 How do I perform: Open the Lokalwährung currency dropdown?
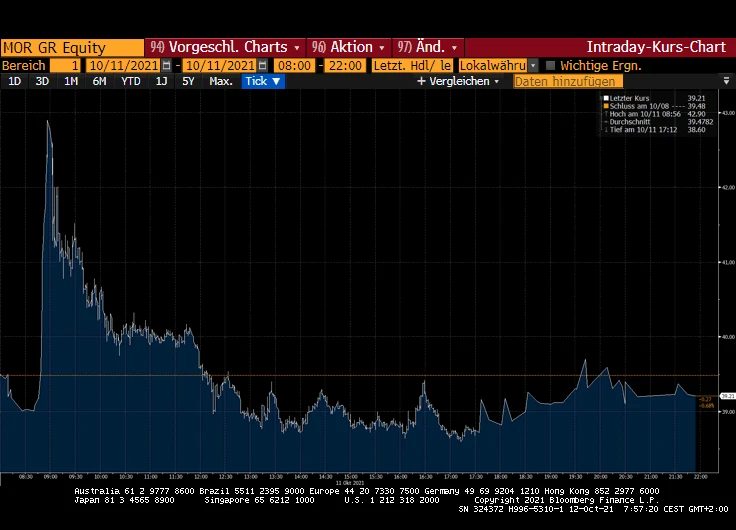[x=498, y=65]
